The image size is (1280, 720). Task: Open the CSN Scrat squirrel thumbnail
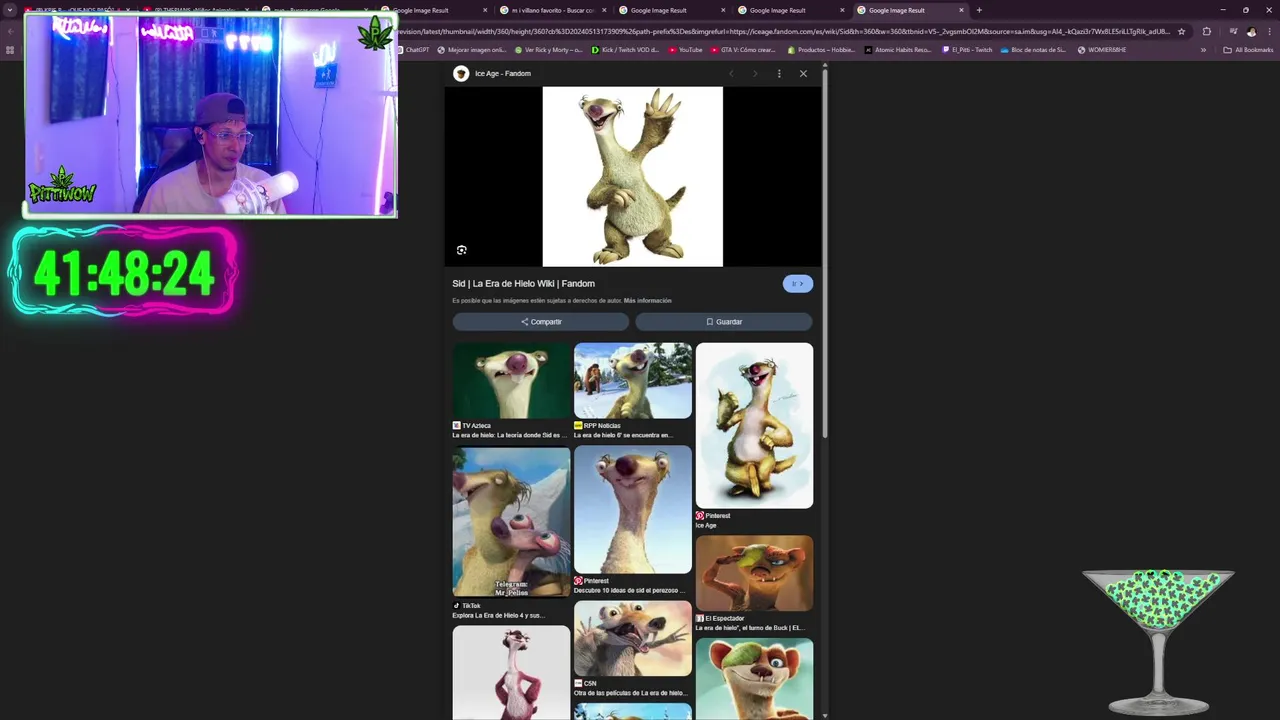[x=633, y=638]
